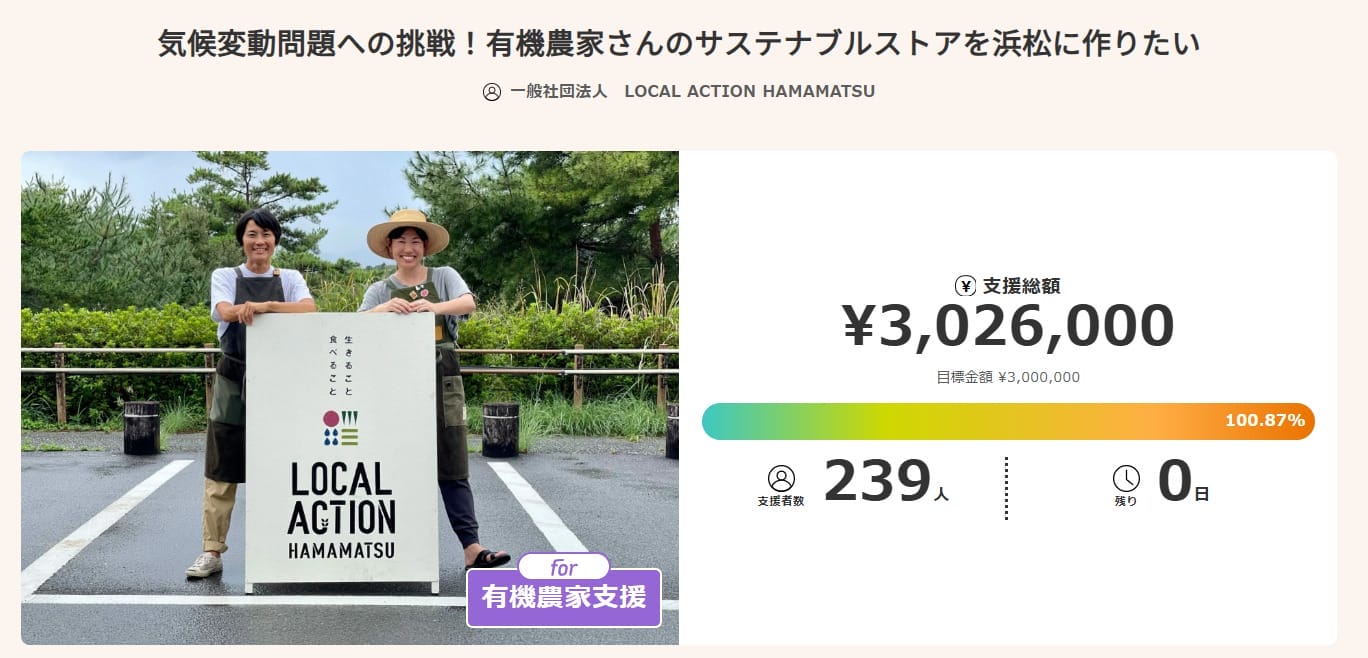Click the supporter person icon above 支援者数

(781, 478)
